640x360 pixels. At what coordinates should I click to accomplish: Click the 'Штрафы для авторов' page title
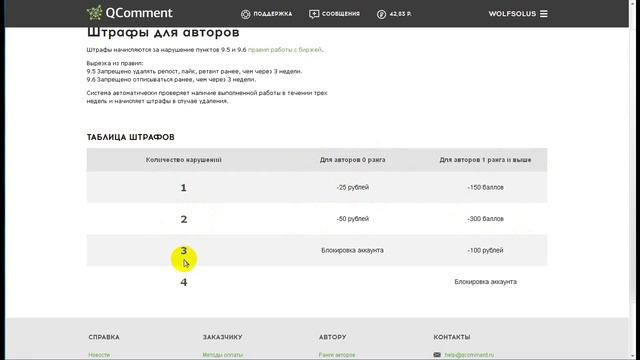click(163, 33)
